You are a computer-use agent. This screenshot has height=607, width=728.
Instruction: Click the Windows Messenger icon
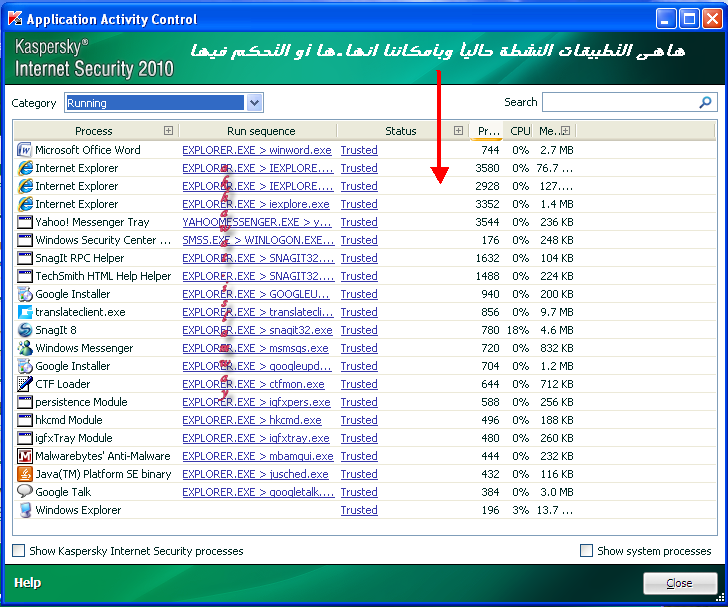click(x=24, y=348)
